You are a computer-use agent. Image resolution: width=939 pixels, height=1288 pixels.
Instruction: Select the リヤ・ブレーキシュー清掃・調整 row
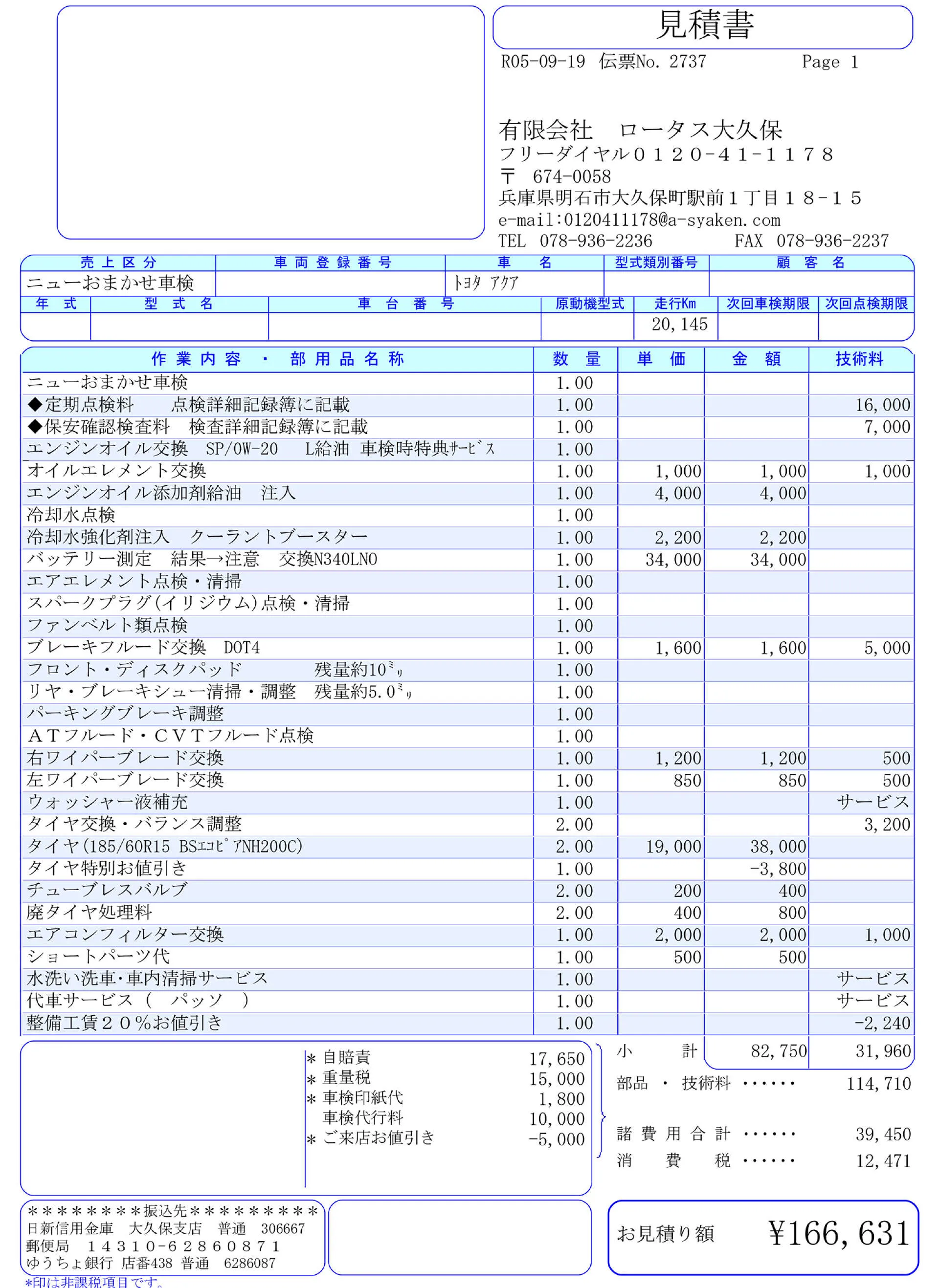pos(467,693)
